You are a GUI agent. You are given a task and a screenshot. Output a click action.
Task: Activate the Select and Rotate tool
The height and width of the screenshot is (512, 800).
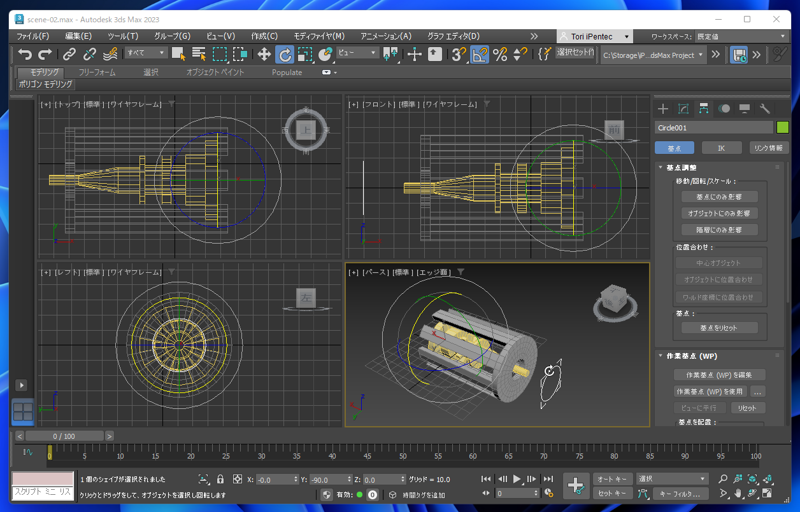pos(285,54)
